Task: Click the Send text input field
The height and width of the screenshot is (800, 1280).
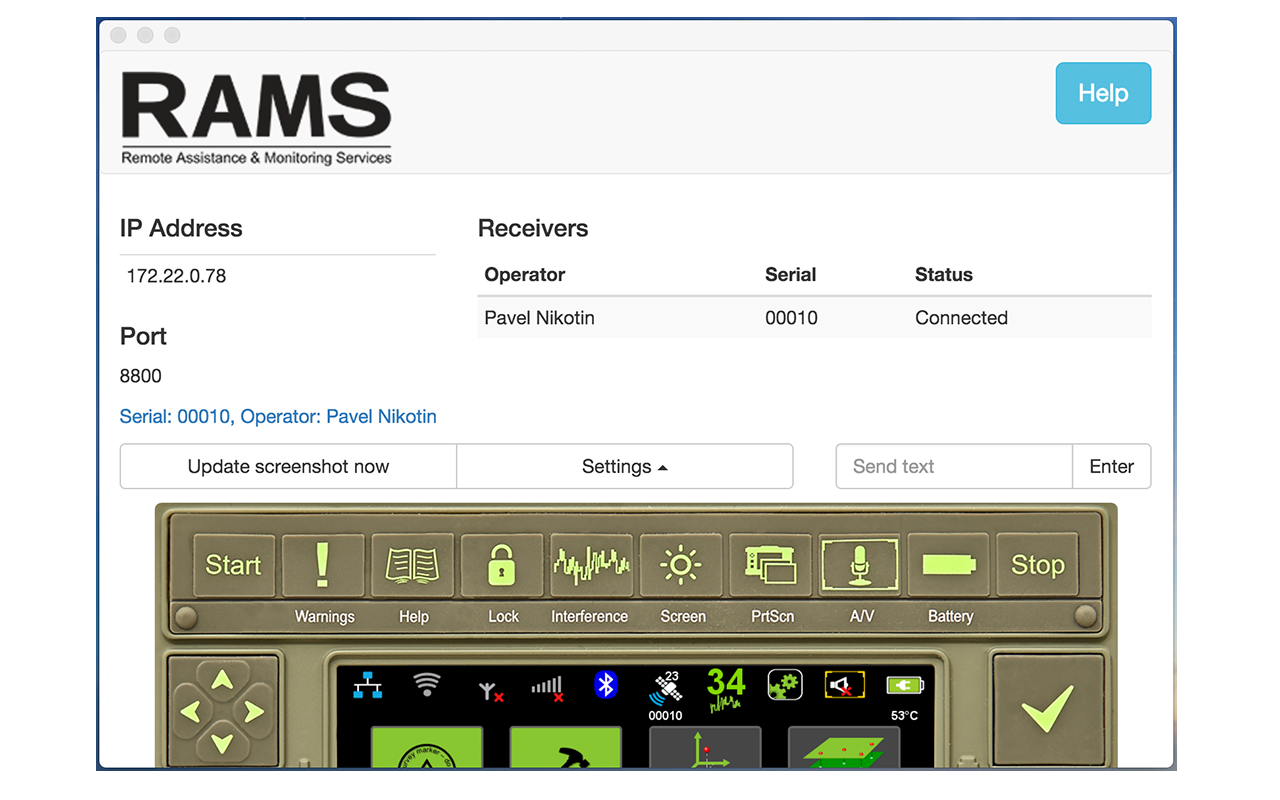Action: click(x=954, y=467)
